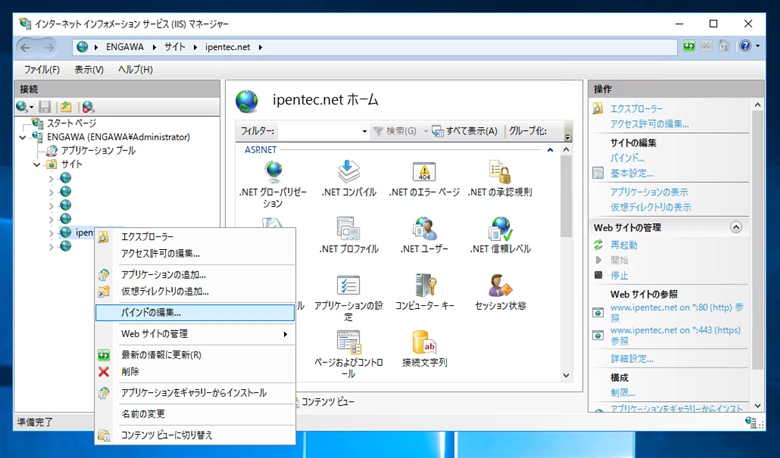Screen dimensions: 780x458
Task: Choose バインドの編集... from context menu
Action: pos(195,313)
